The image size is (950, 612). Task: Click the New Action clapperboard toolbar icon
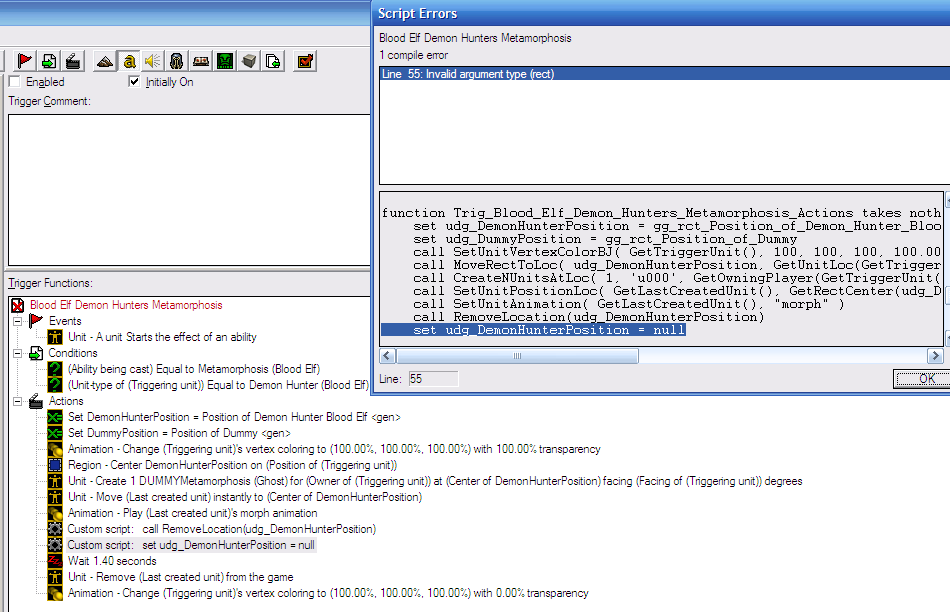73,61
